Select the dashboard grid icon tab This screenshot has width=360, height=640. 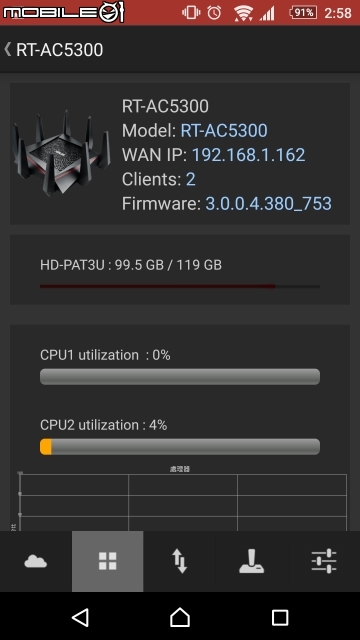108,561
